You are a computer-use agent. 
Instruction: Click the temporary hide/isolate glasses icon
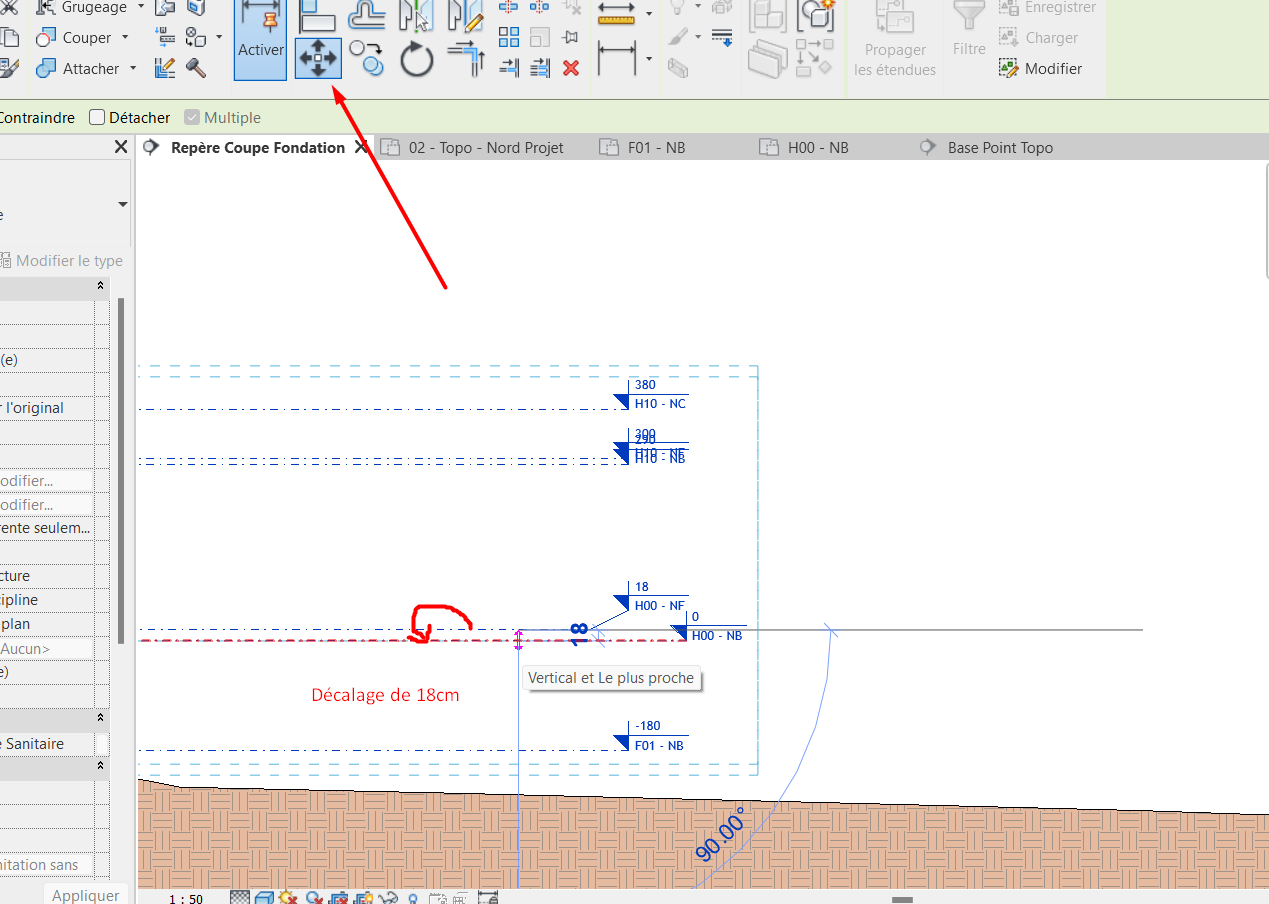(388, 898)
